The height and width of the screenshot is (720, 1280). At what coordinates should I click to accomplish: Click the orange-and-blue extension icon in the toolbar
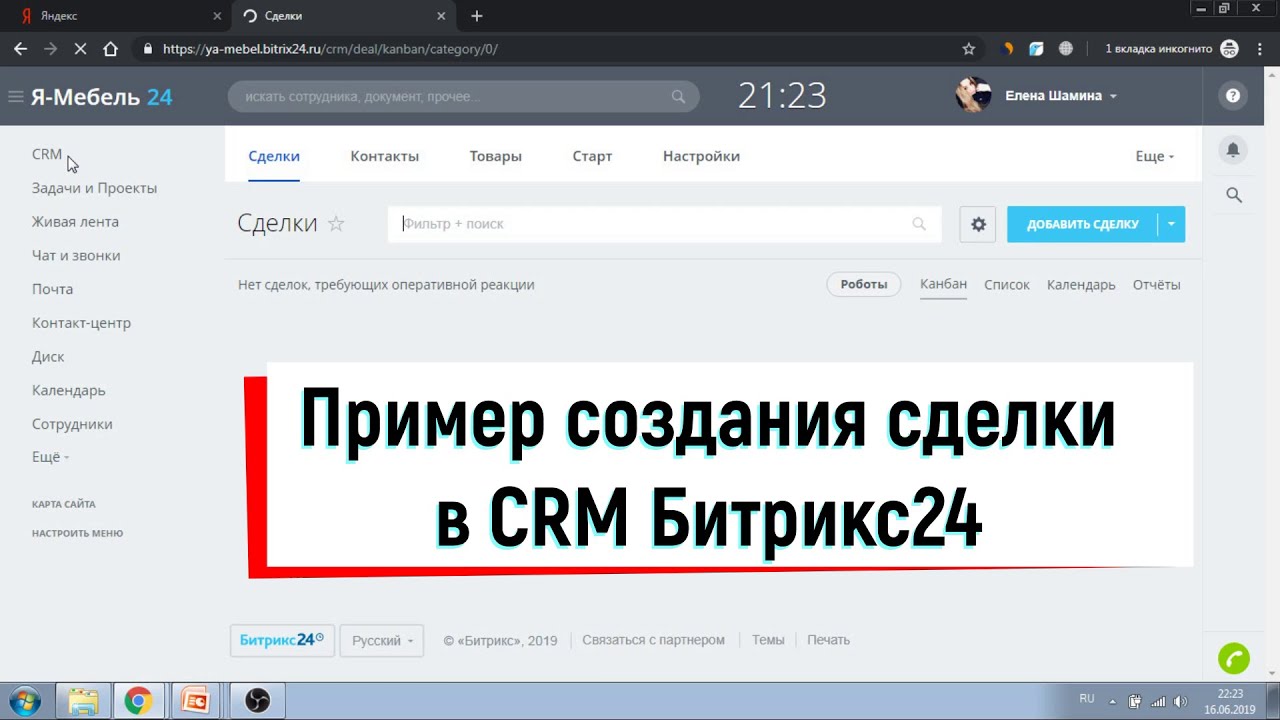pyautogui.click(x=1008, y=48)
